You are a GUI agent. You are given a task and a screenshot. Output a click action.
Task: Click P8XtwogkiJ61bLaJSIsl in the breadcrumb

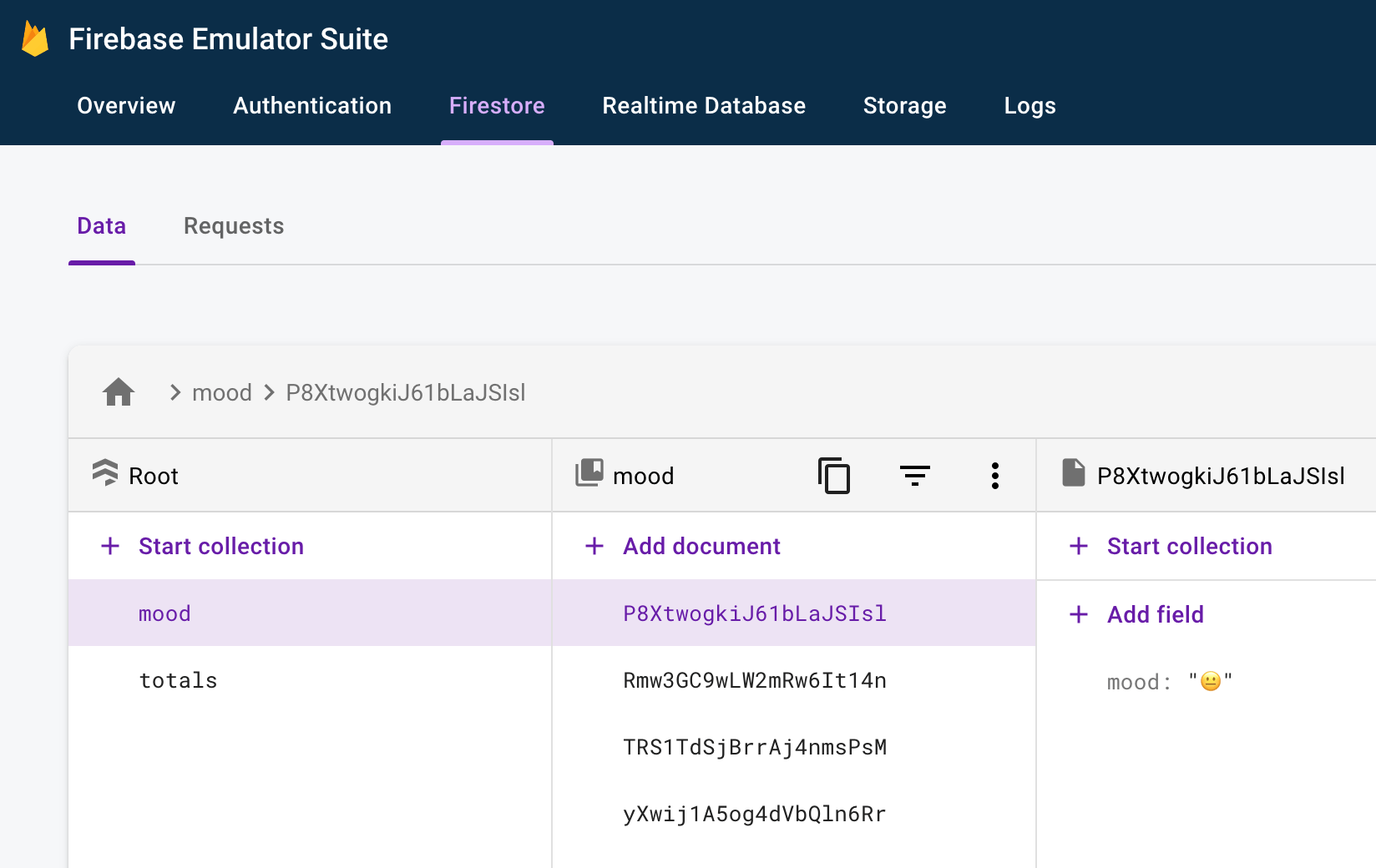(406, 392)
